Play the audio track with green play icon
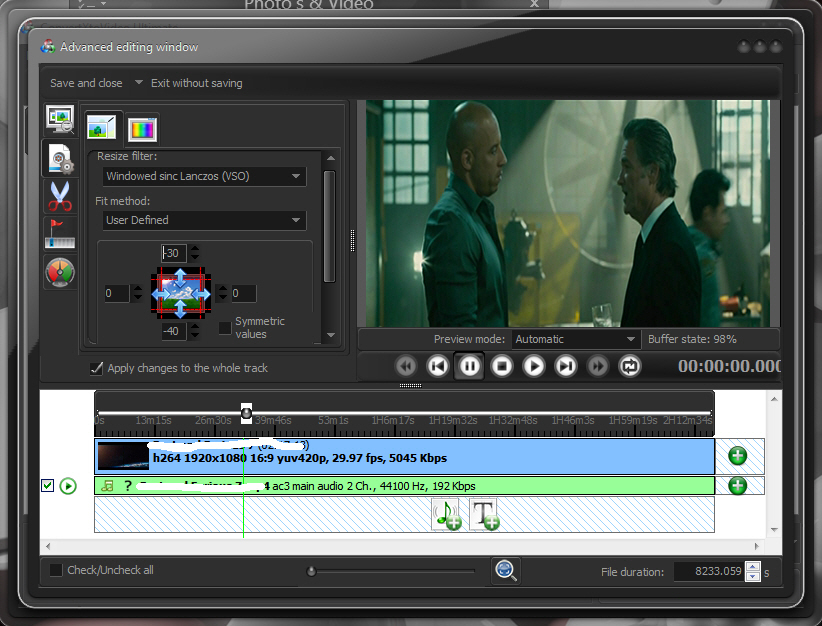Image resolution: width=822 pixels, height=626 pixels. [68, 486]
